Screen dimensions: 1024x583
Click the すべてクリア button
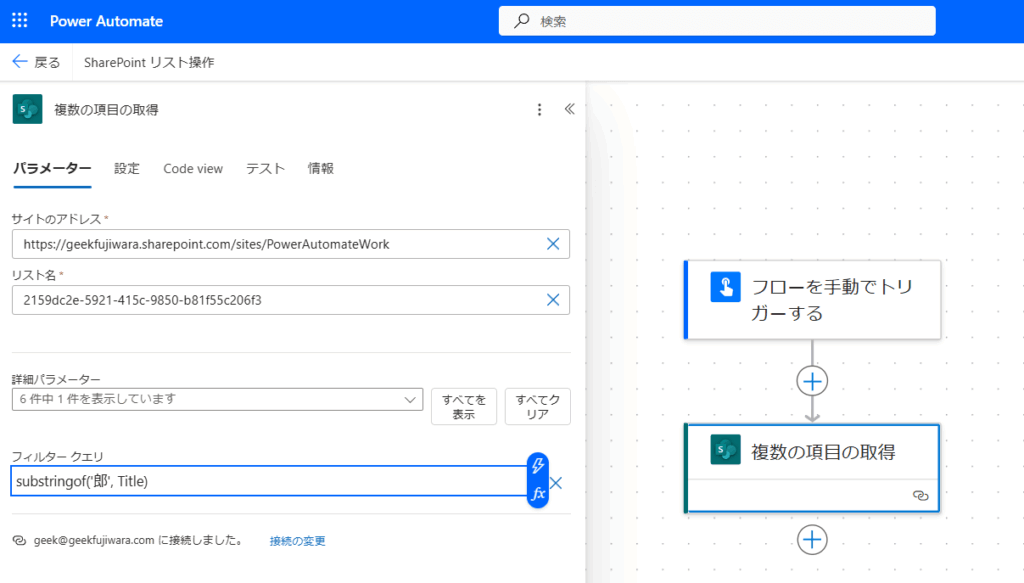[537, 407]
